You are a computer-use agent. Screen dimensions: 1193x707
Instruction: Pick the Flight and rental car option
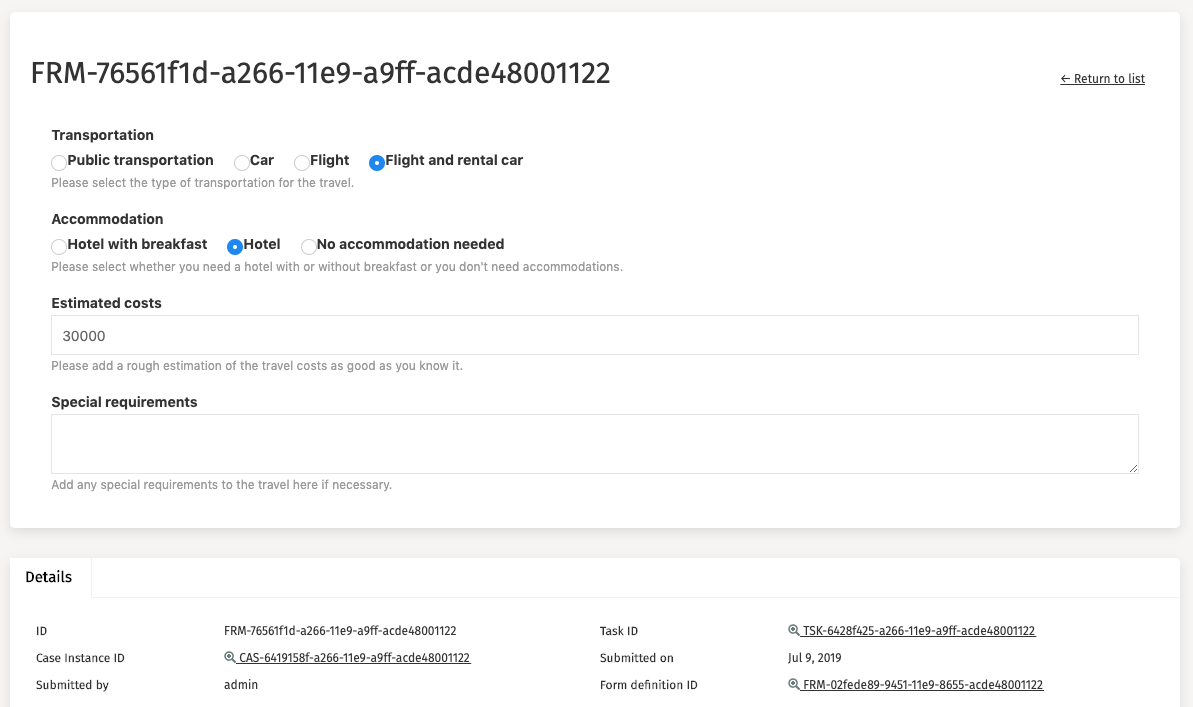[x=377, y=162]
